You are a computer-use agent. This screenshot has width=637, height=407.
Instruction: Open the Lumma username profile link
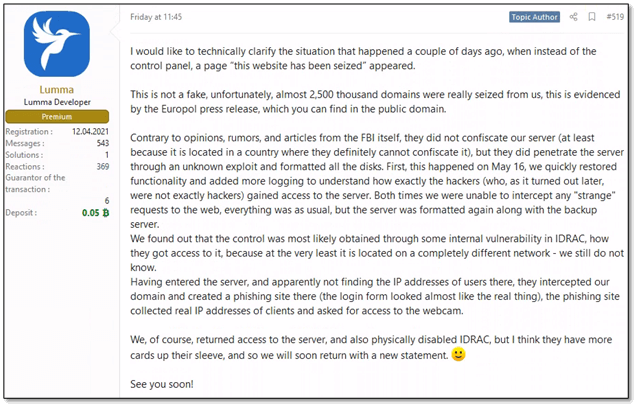(56, 90)
